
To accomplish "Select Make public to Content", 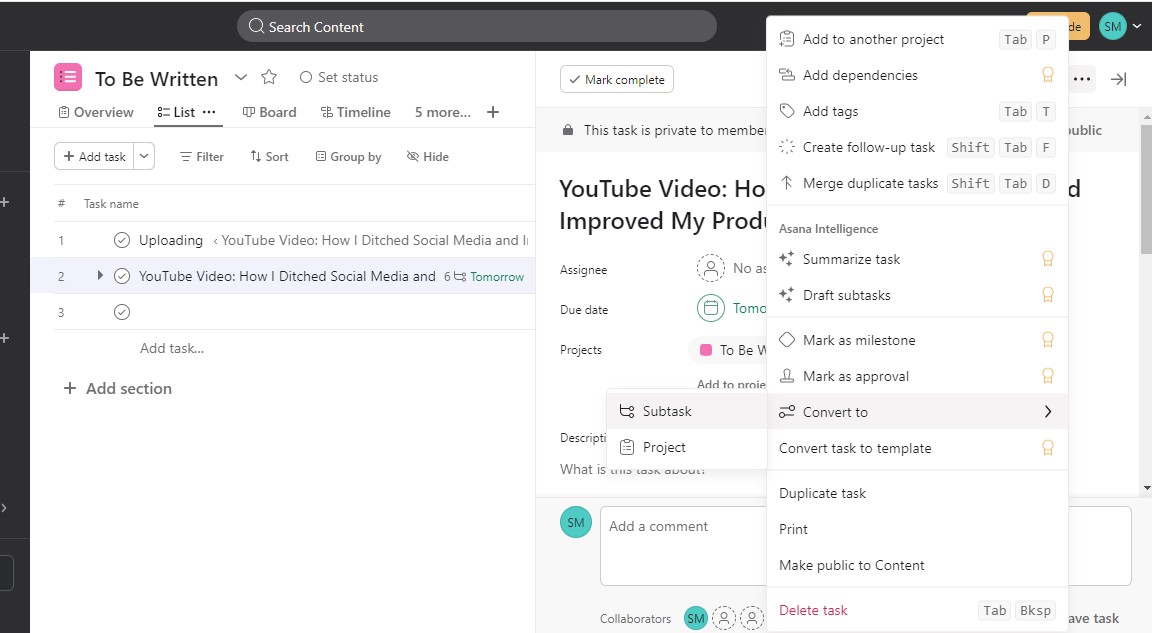I will 916,565.
